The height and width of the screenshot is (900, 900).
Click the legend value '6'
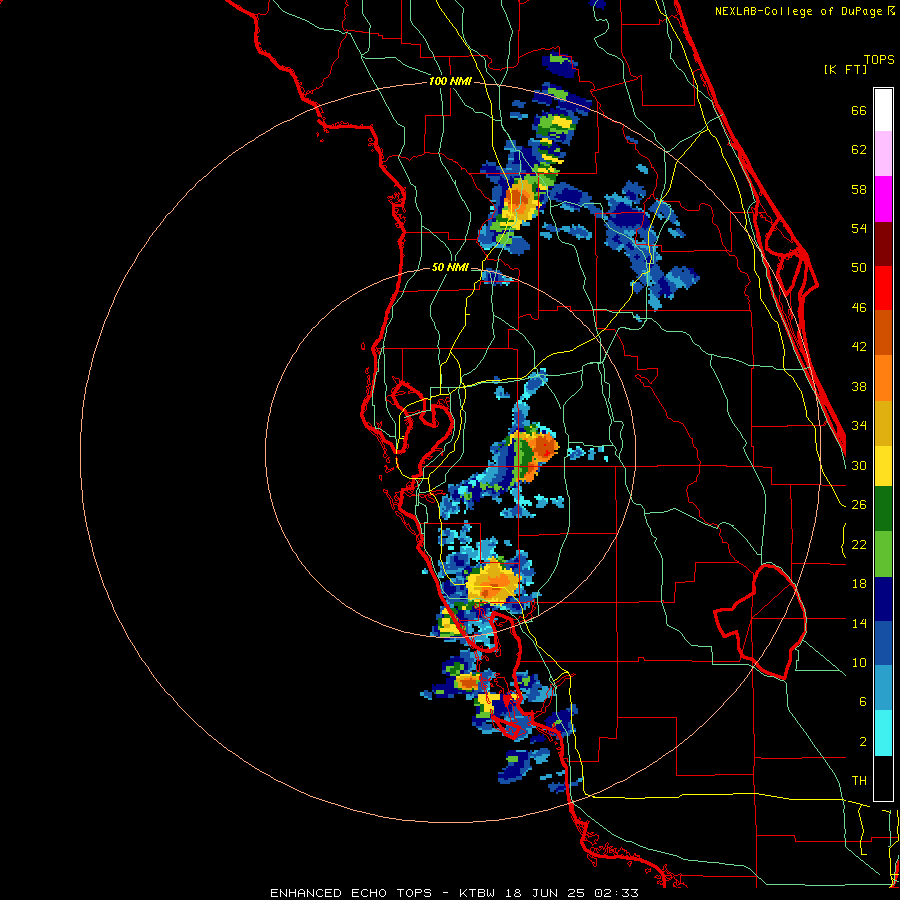click(863, 701)
